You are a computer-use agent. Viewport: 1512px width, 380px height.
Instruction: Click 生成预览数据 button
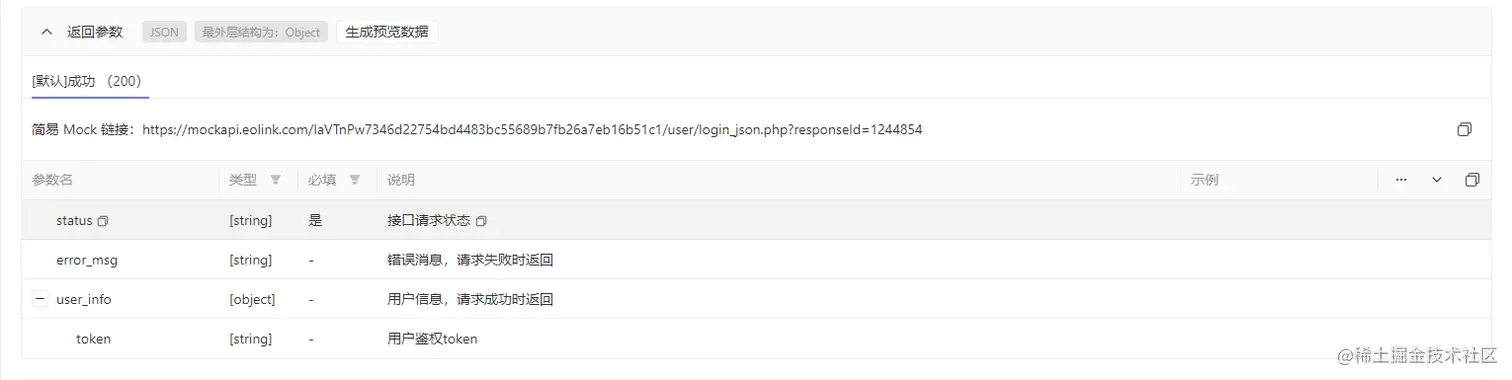[387, 32]
